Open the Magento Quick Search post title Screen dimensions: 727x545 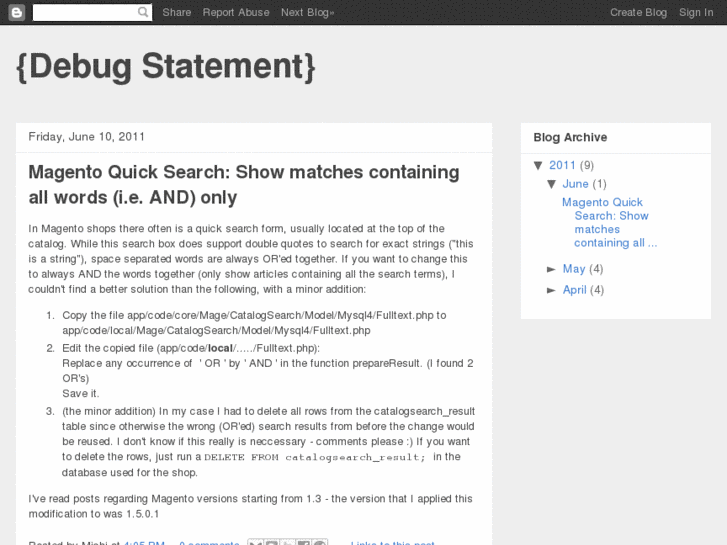tap(244, 185)
